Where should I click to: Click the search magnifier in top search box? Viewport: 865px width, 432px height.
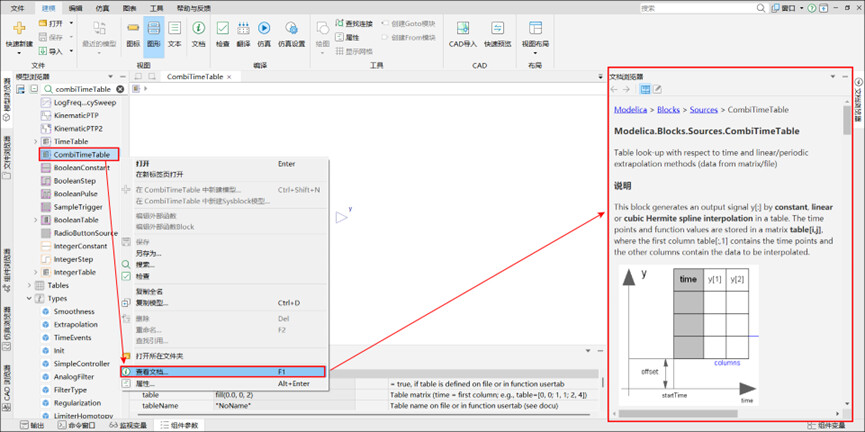pos(760,8)
